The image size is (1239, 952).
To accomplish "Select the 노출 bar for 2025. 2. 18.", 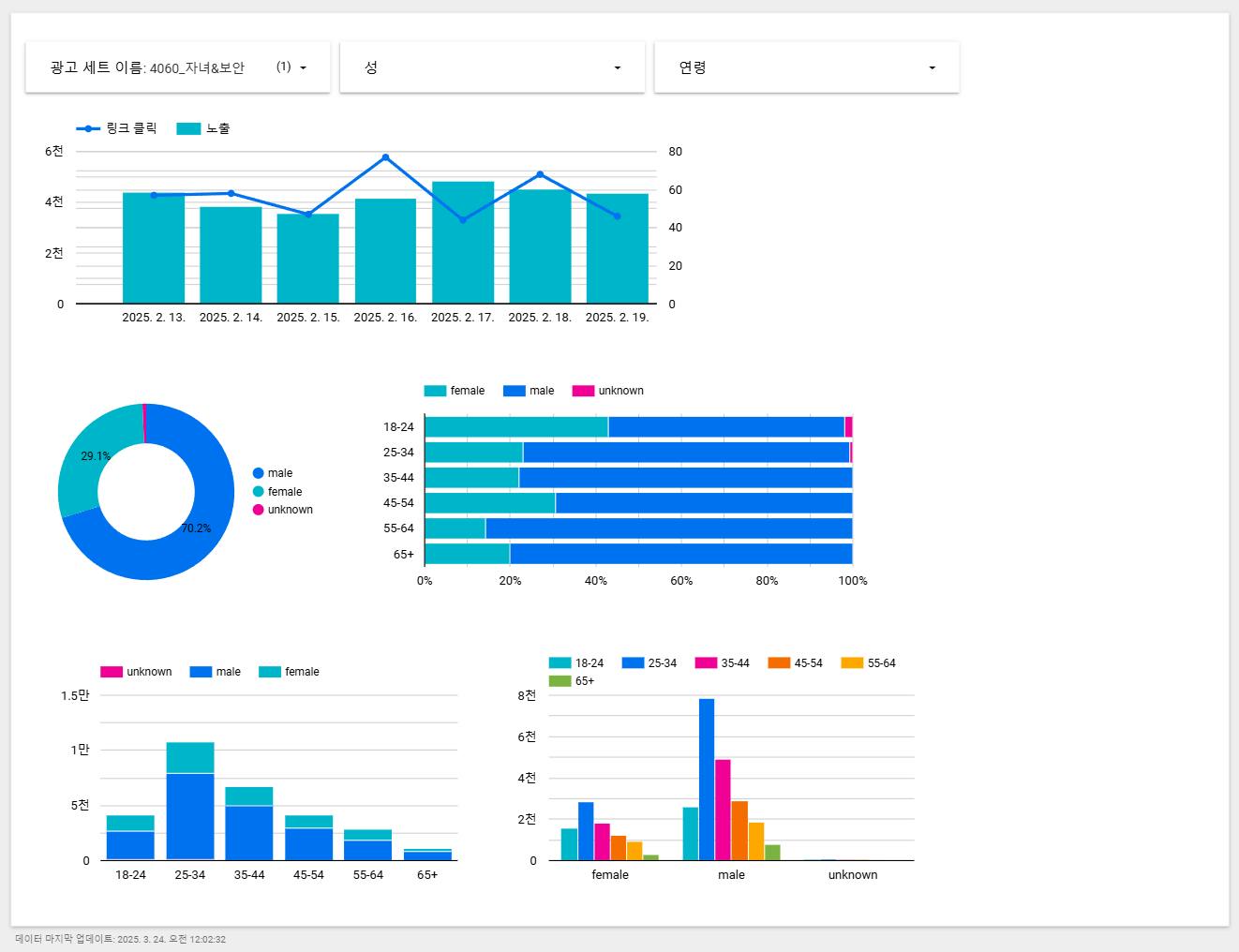I will click(x=540, y=246).
